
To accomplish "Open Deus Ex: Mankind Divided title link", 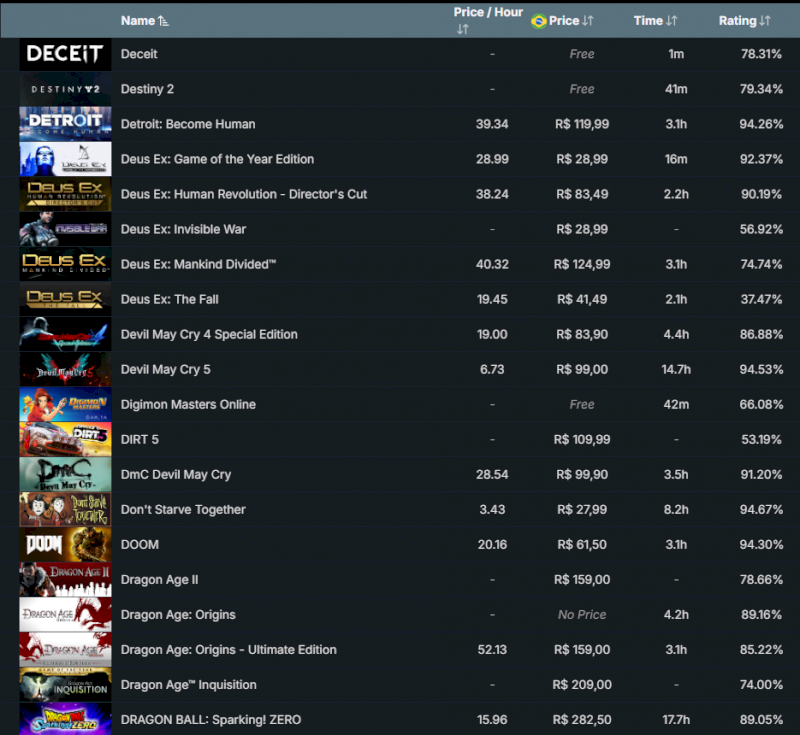I will (x=197, y=264).
